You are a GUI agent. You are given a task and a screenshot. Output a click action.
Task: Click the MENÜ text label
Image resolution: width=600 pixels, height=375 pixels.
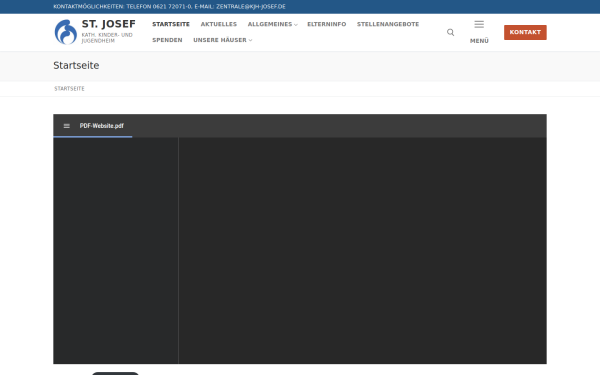(479, 41)
